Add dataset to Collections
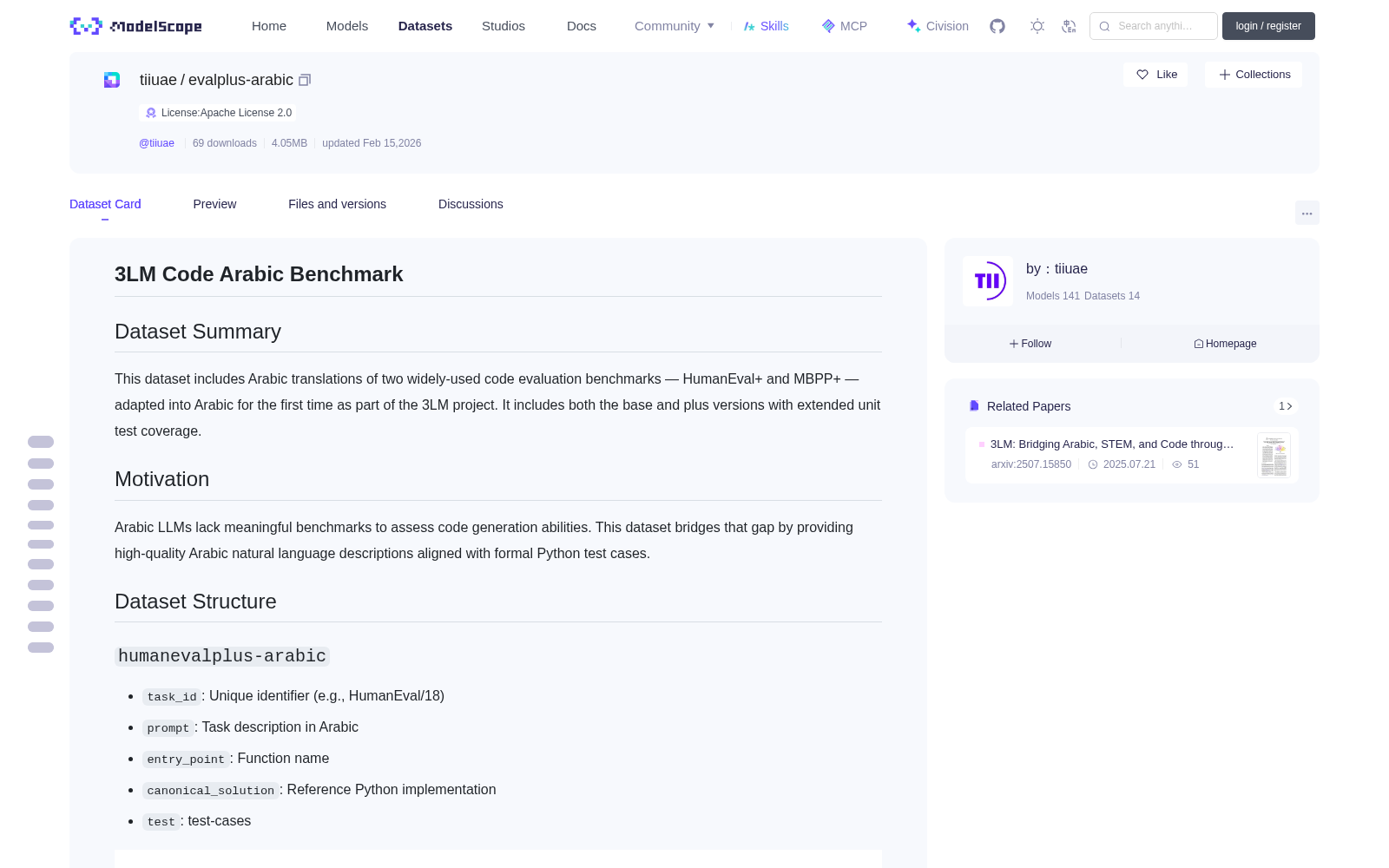The width and height of the screenshot is (1389, 868). pos(1254,75)
